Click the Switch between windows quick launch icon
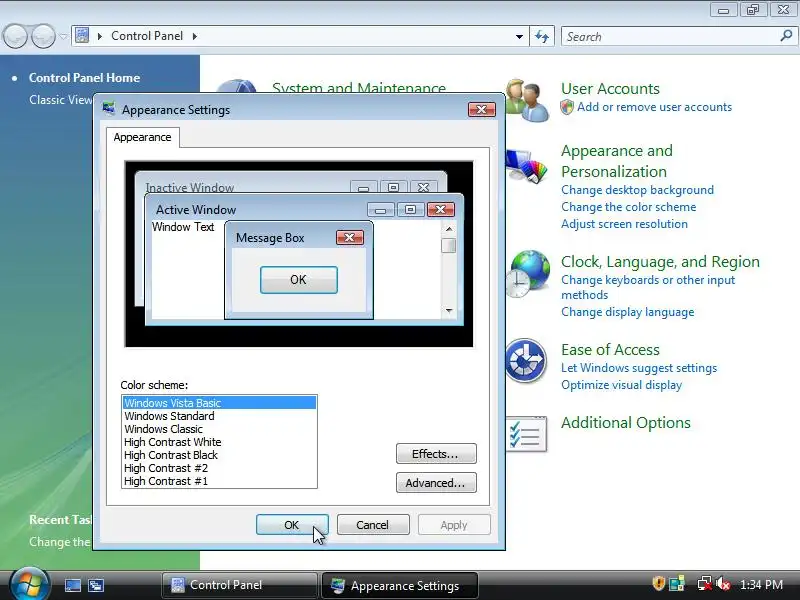This screenshot has width=800, height=600. tap(96, 585)
